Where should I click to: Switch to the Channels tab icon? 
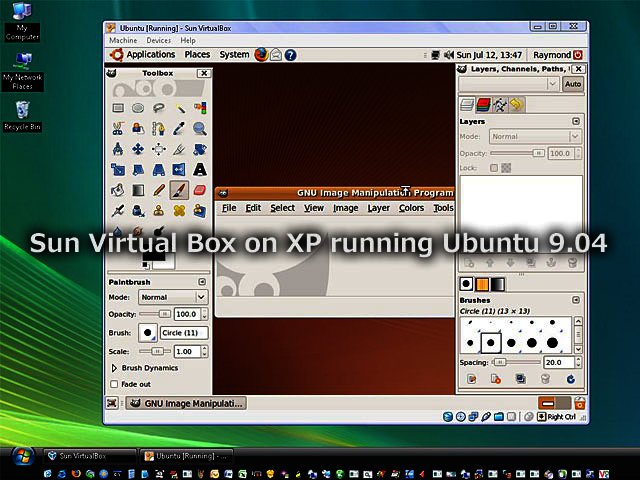(483, 104)
